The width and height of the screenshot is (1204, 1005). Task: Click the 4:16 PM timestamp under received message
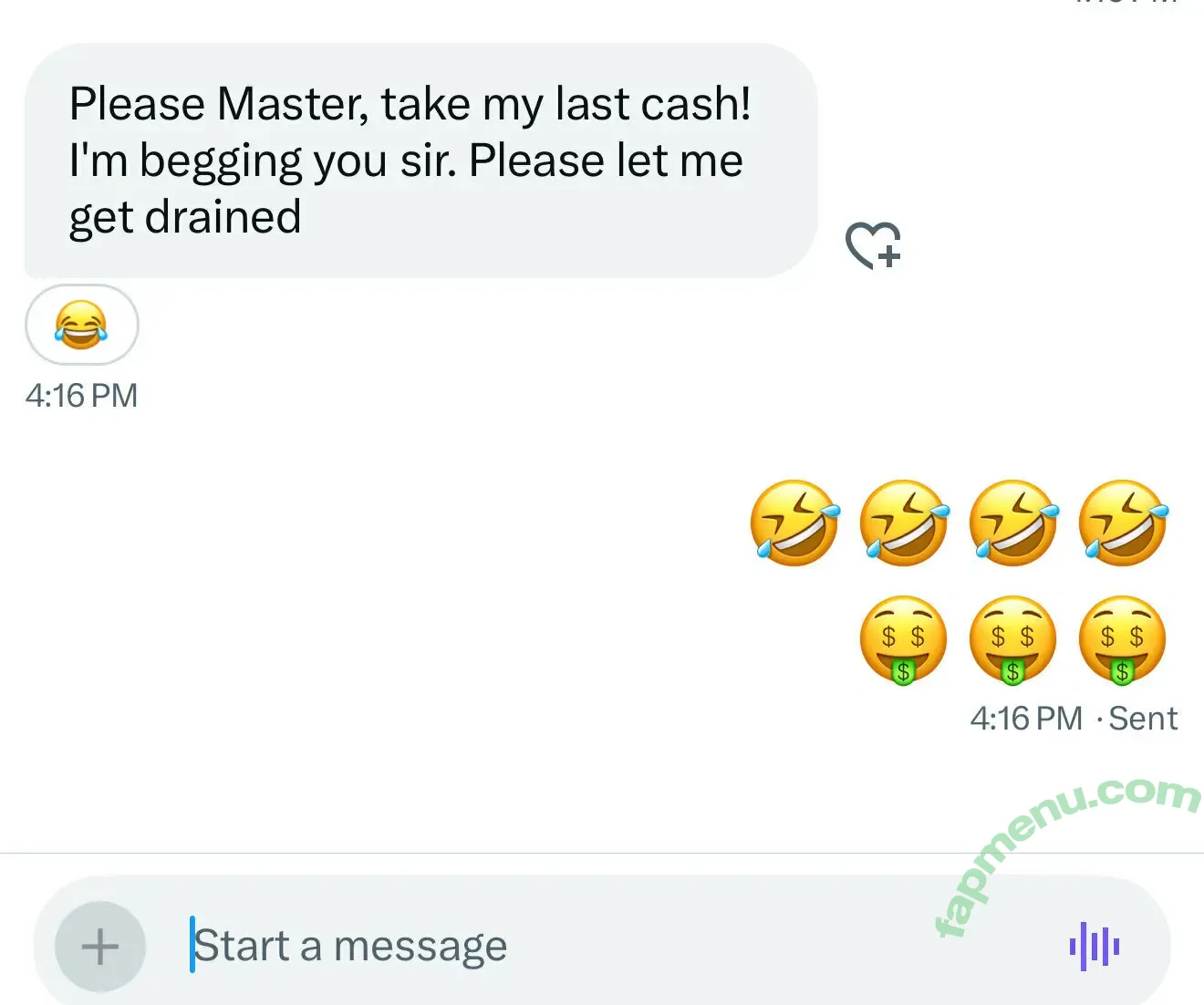(81, 396)
